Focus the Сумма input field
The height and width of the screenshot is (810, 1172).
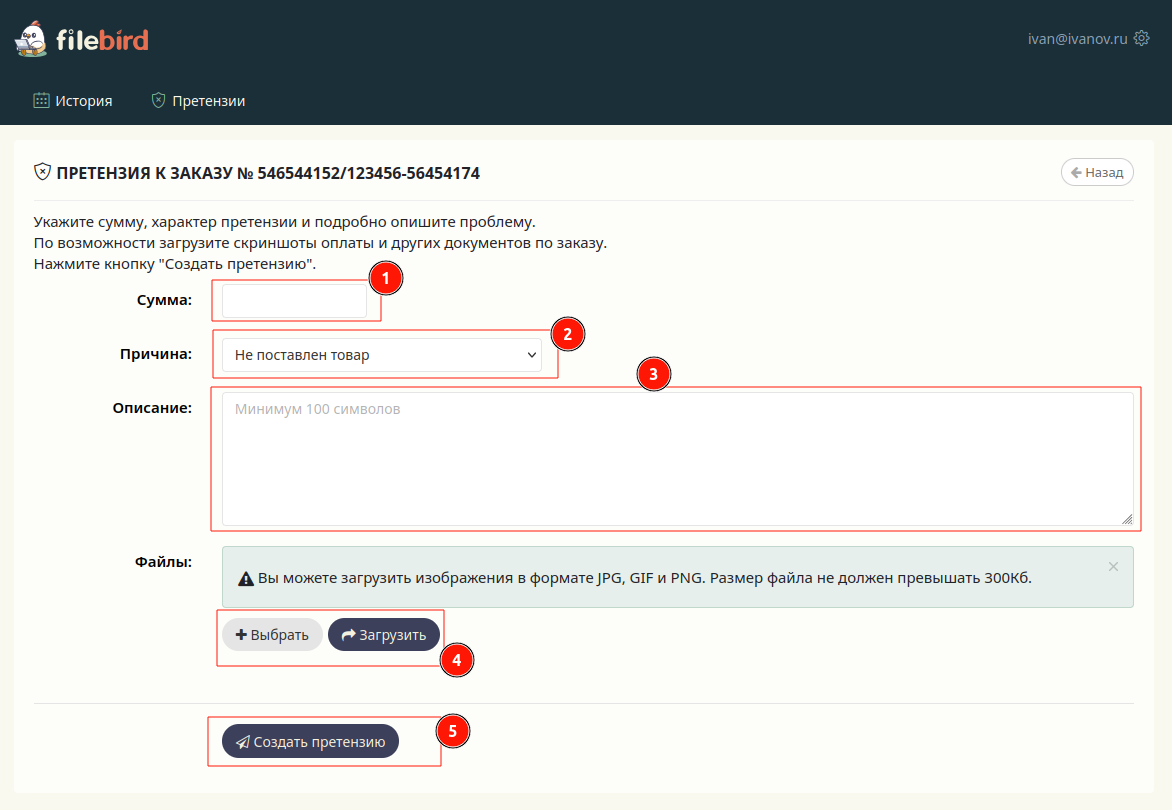pos(294,301)
